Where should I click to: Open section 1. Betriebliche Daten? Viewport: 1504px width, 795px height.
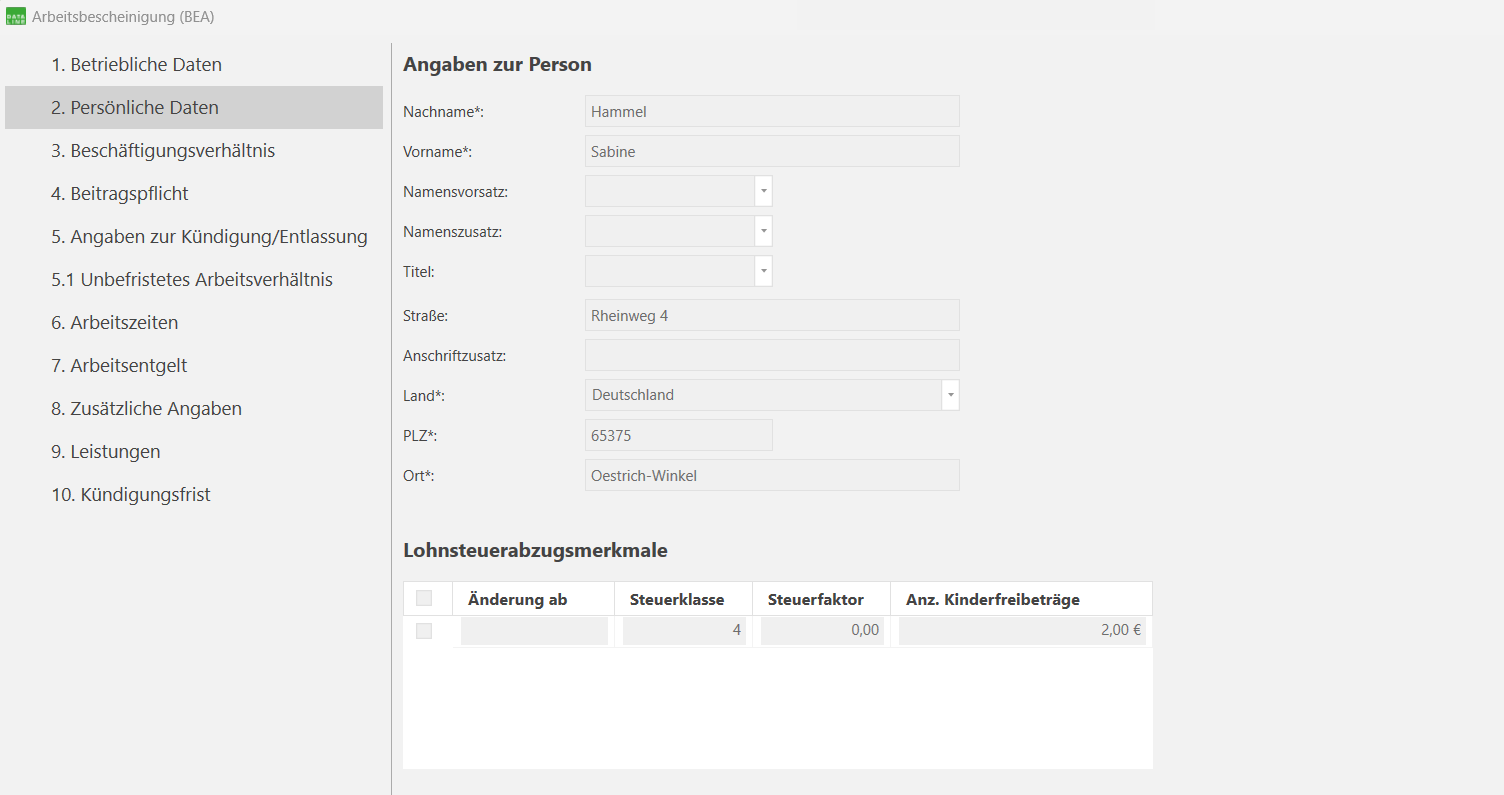click(x=136, y=64)
